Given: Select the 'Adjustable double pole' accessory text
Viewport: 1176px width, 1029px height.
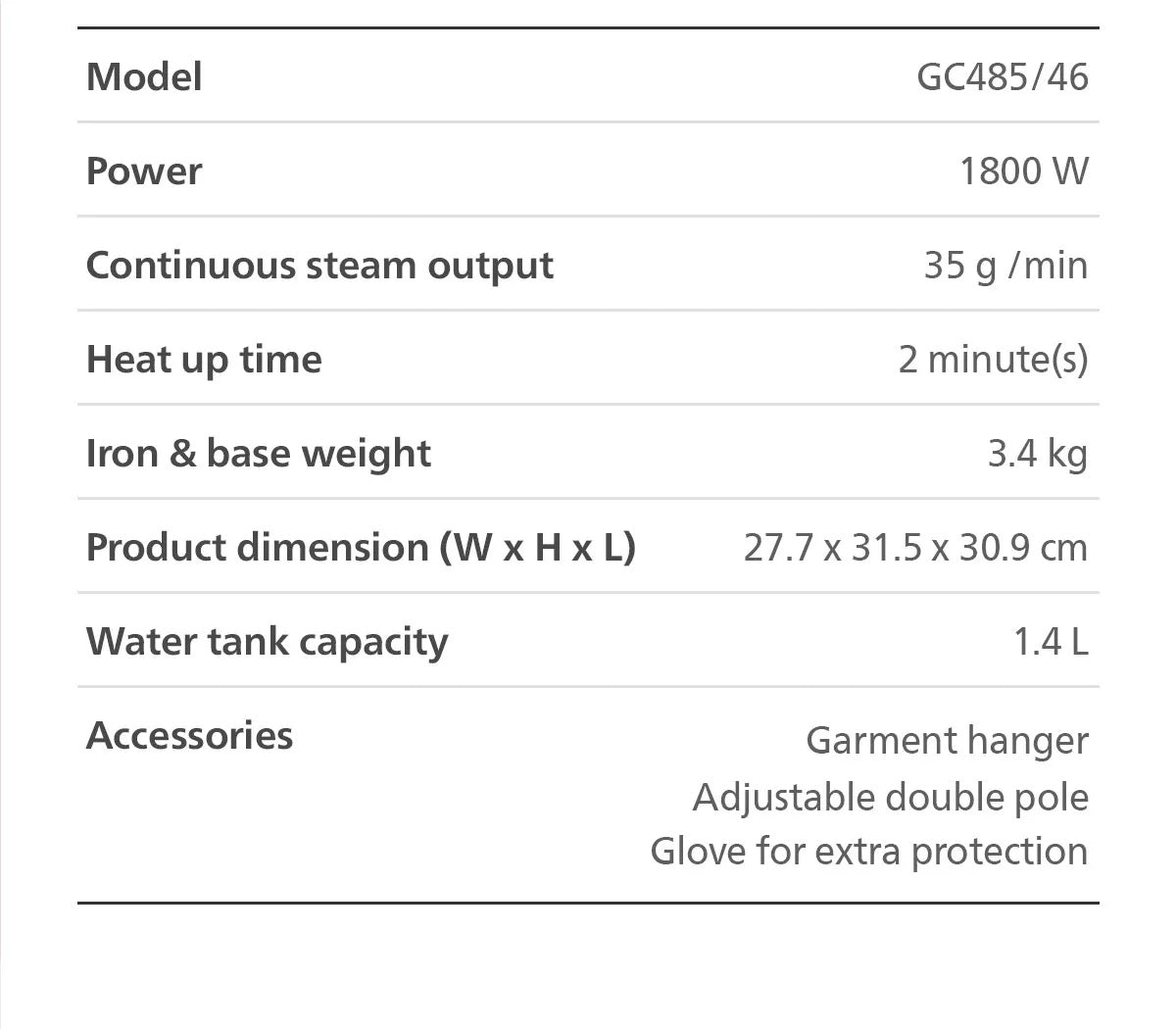Looking at the screenshot, I should coord(890,797).
